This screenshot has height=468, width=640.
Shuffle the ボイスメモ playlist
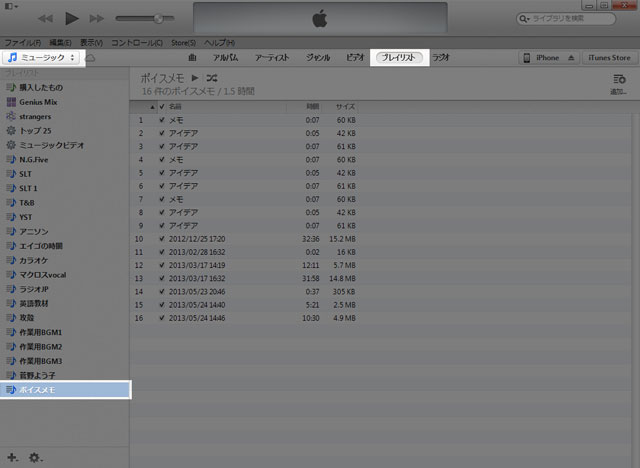212,78
